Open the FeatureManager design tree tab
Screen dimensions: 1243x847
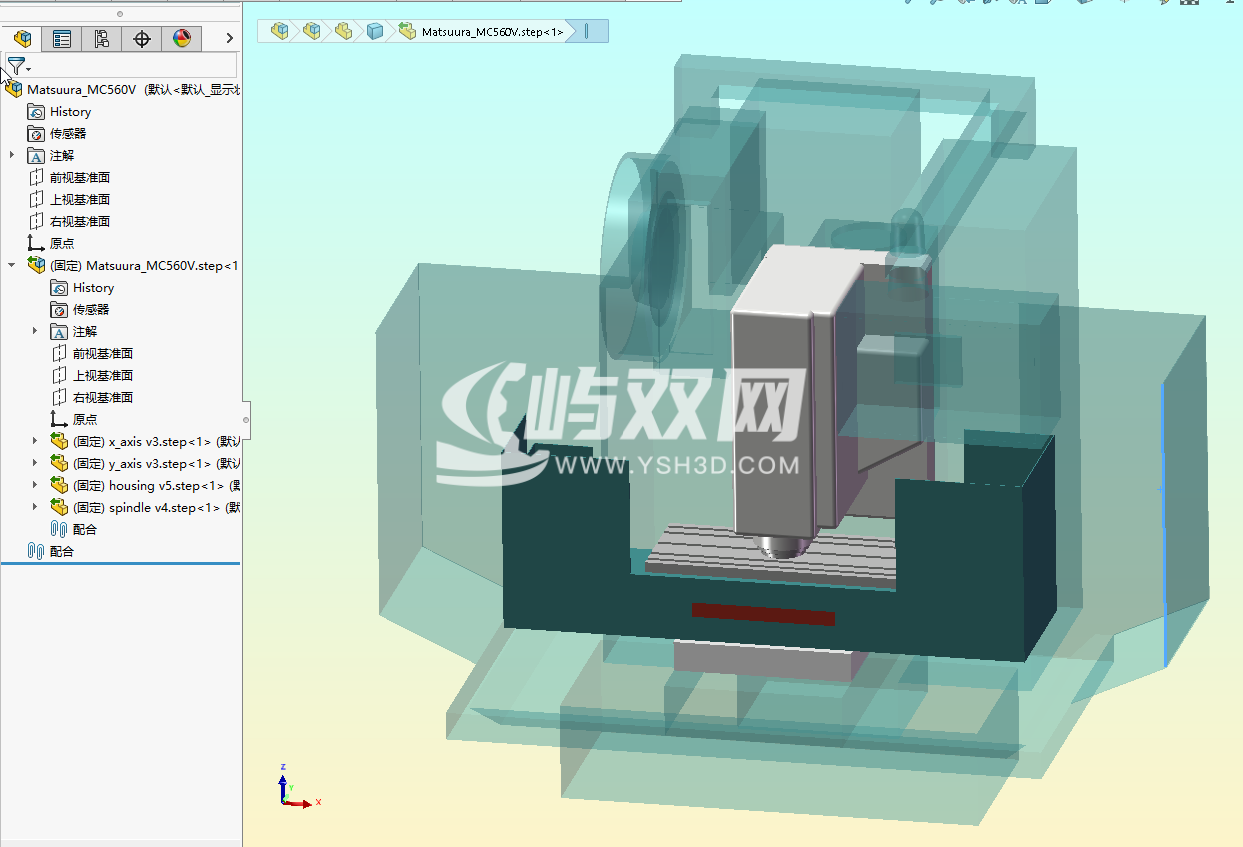(x=22, y=39)
